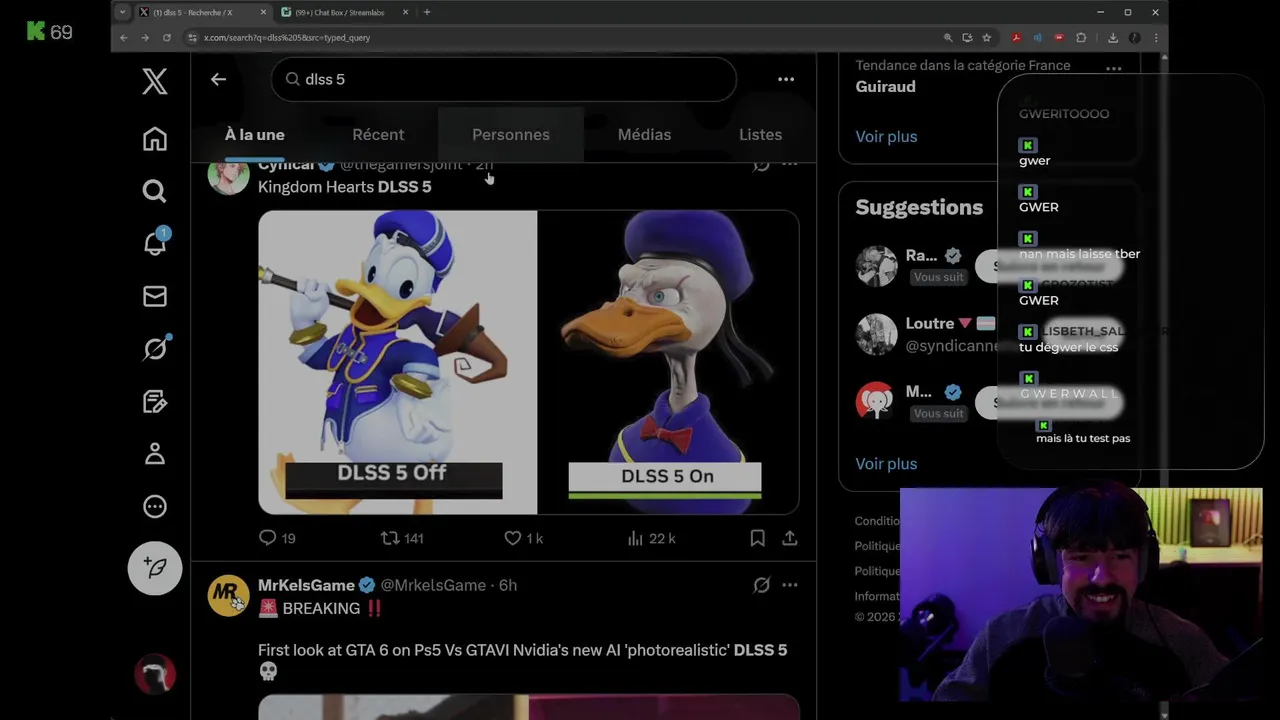
Task: Open more menu on Kingdom Hearts post
Action: [x=789, y=164]
